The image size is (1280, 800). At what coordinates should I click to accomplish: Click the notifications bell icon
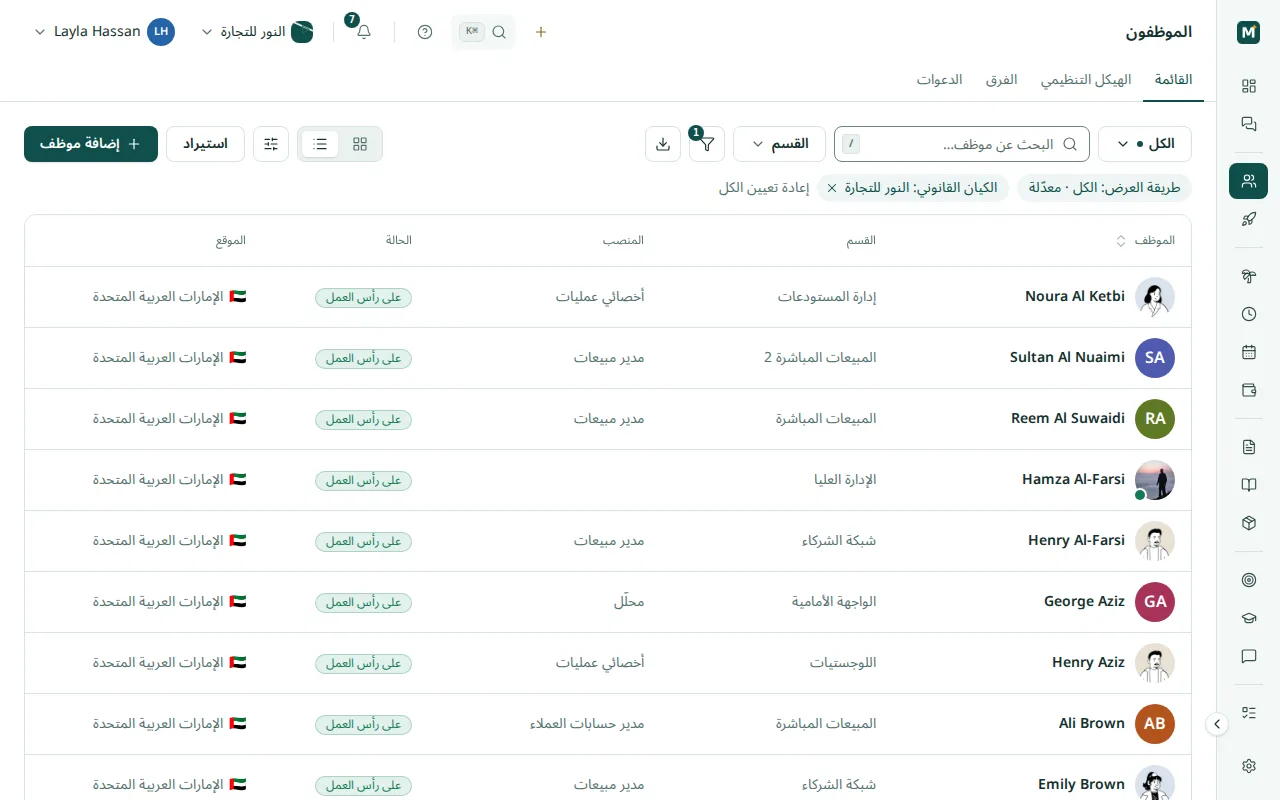coord(364,32)
